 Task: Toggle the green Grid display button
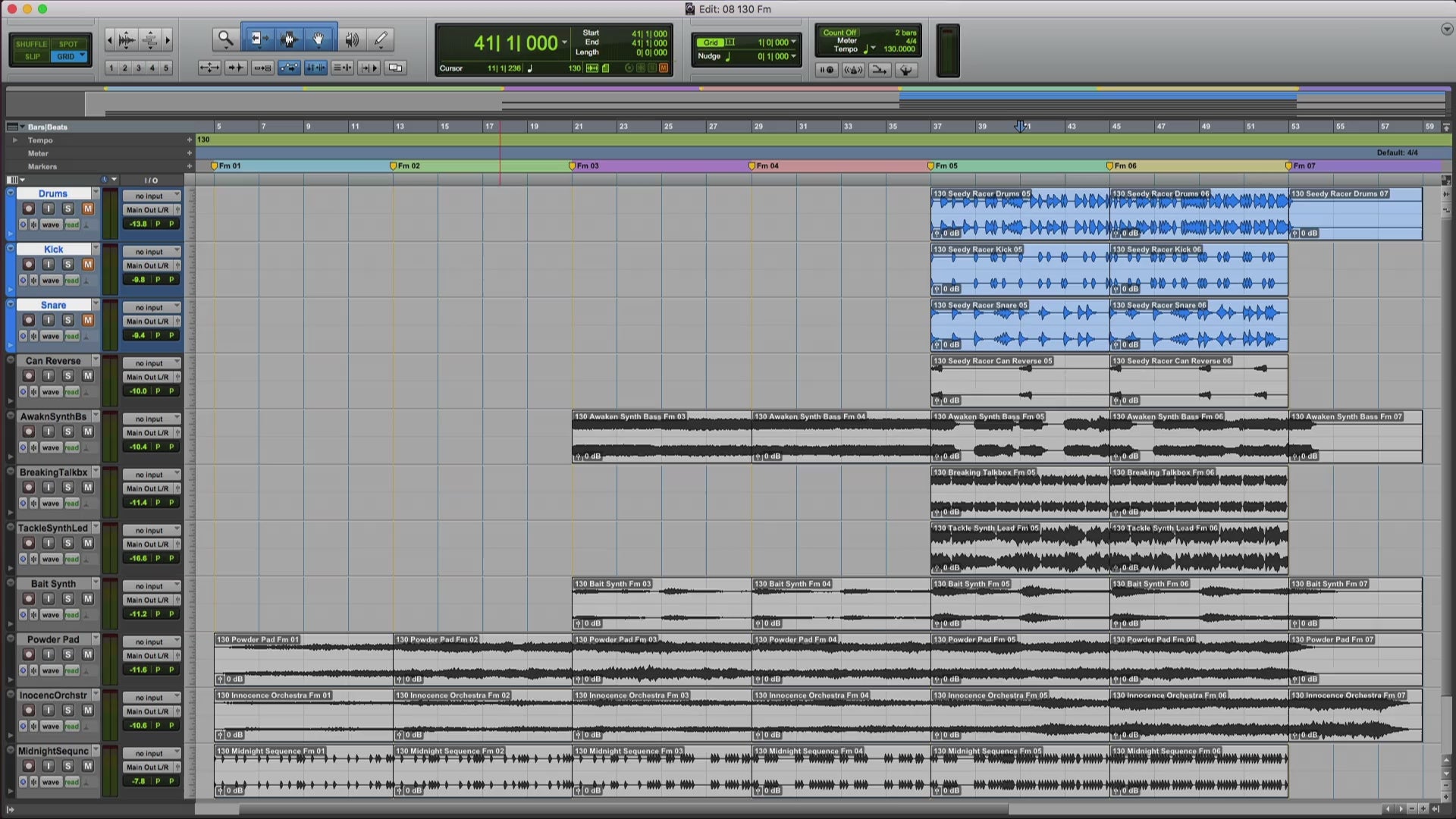711,42
